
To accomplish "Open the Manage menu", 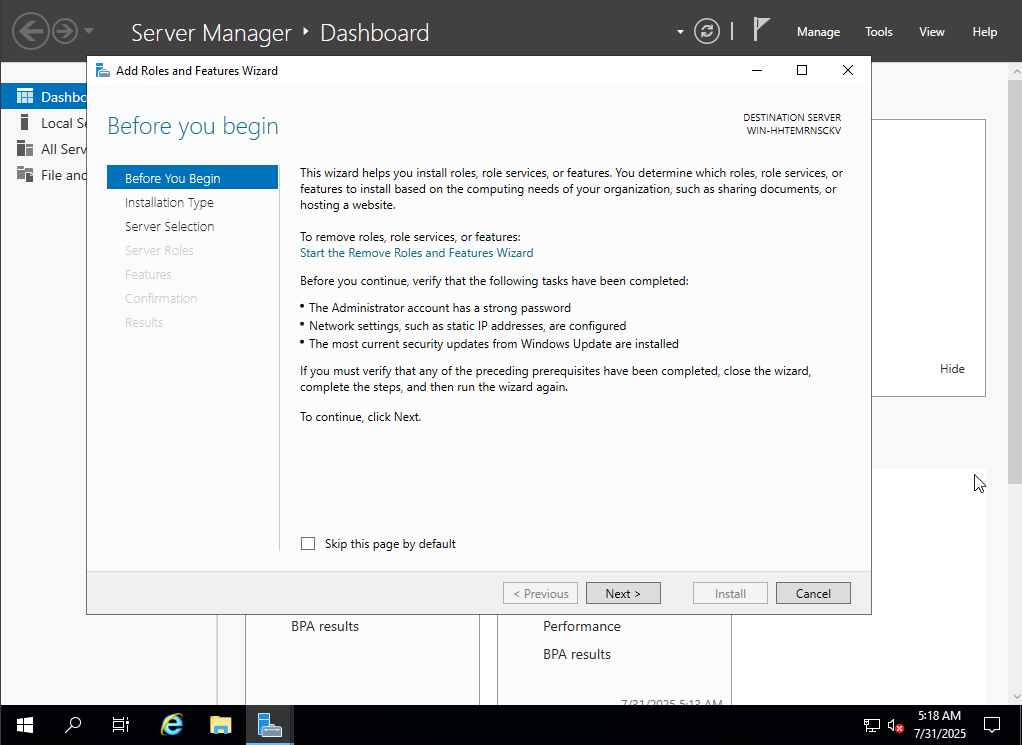I will [818, 32].
